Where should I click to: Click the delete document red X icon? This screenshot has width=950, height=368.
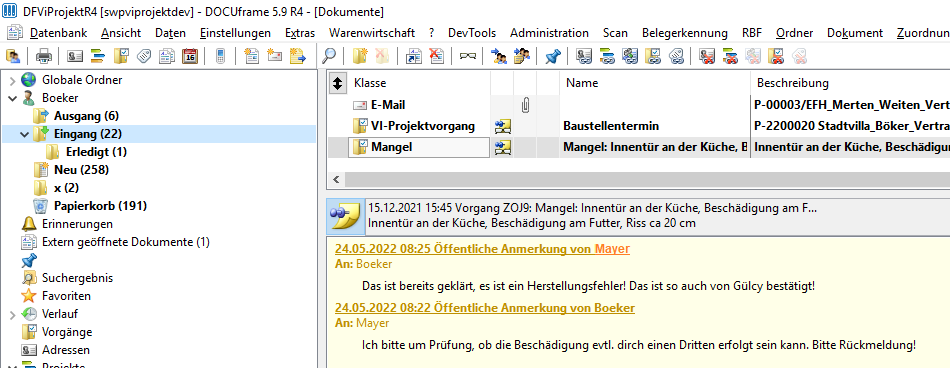click(x=436, y=57)
